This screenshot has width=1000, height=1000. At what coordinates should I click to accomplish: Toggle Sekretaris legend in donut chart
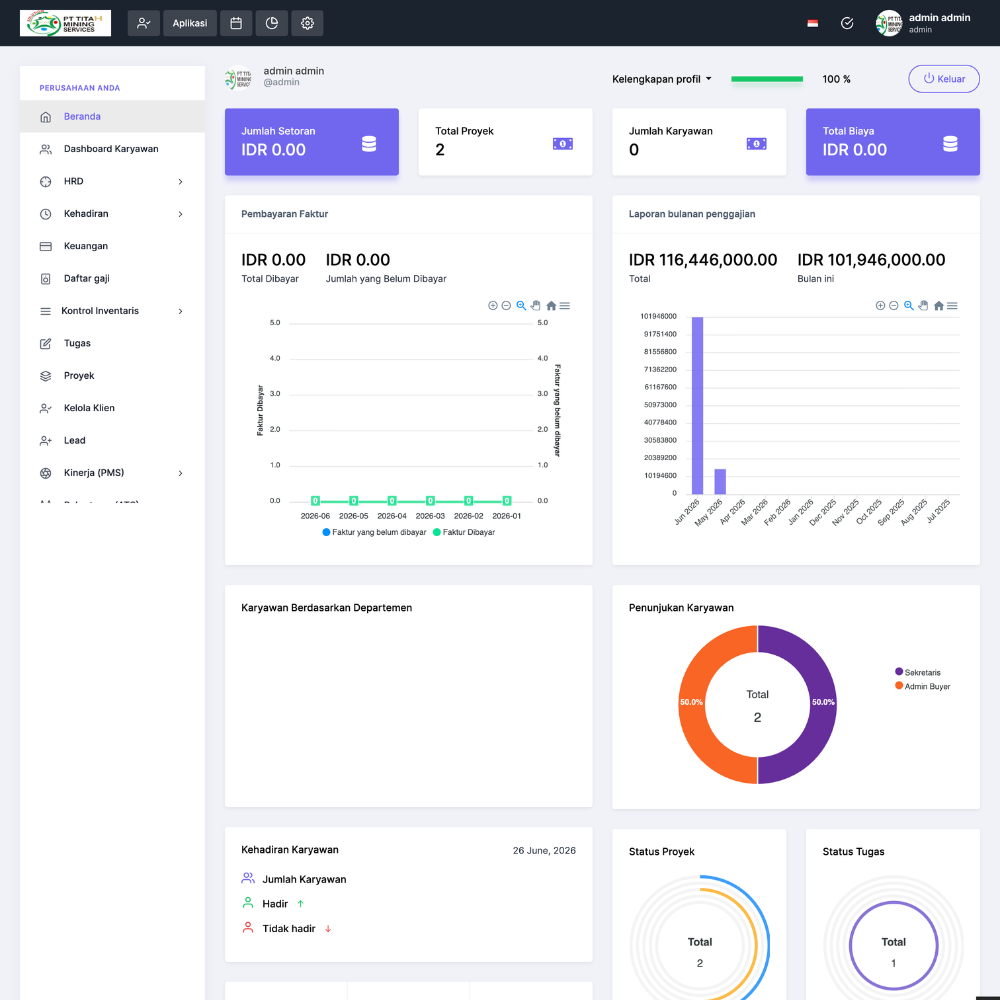tap(918, 672)
